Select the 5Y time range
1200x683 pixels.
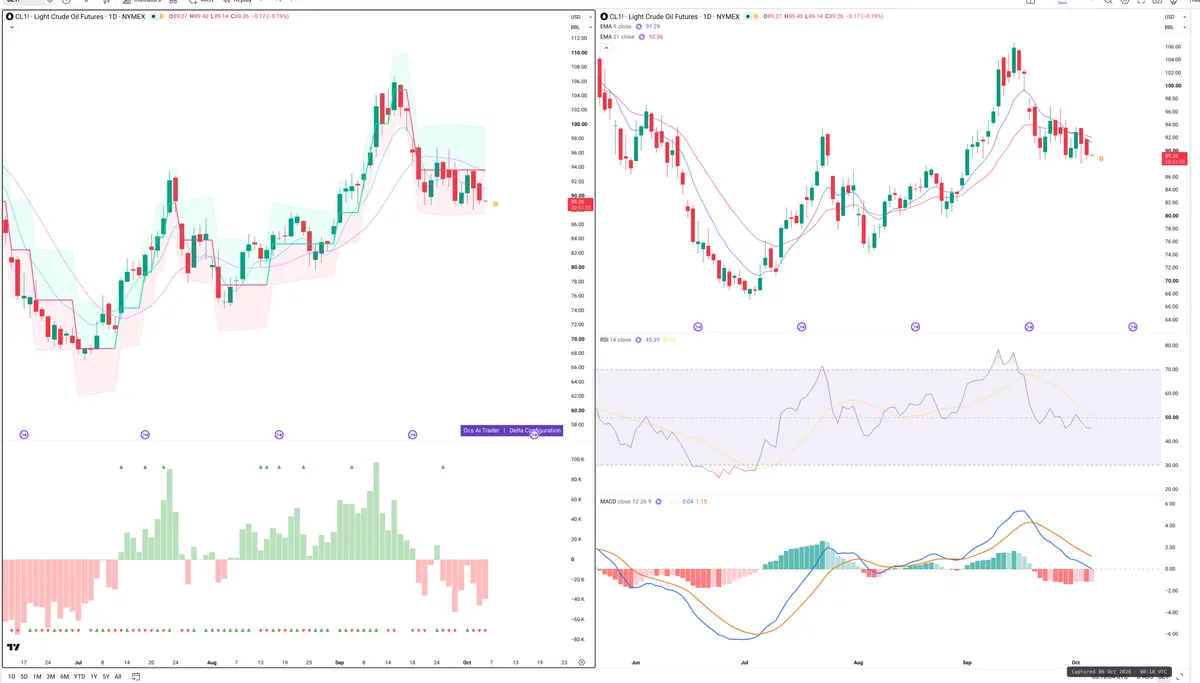106,677
